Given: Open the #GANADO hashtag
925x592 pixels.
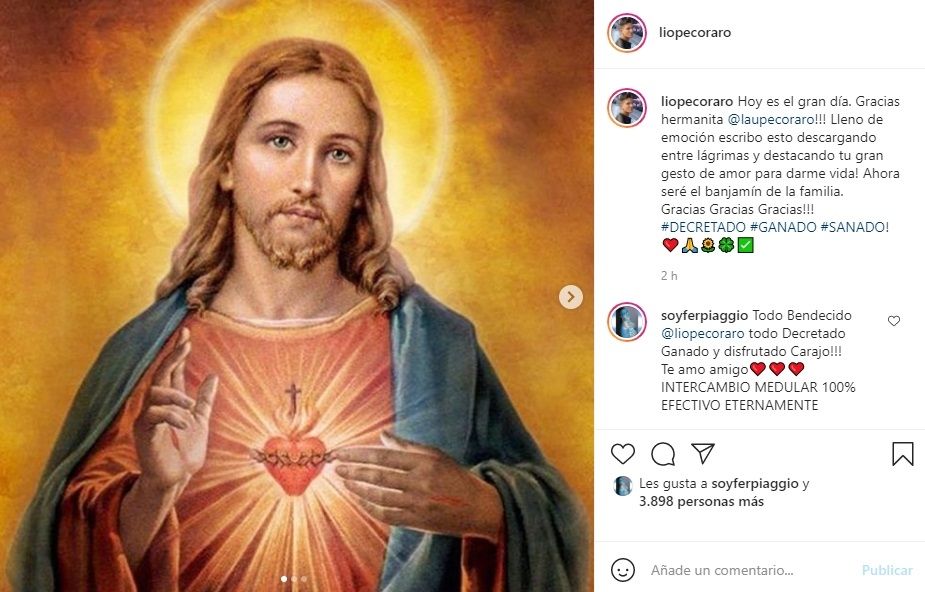Looking at the screenshot, I should click(782, 227).
